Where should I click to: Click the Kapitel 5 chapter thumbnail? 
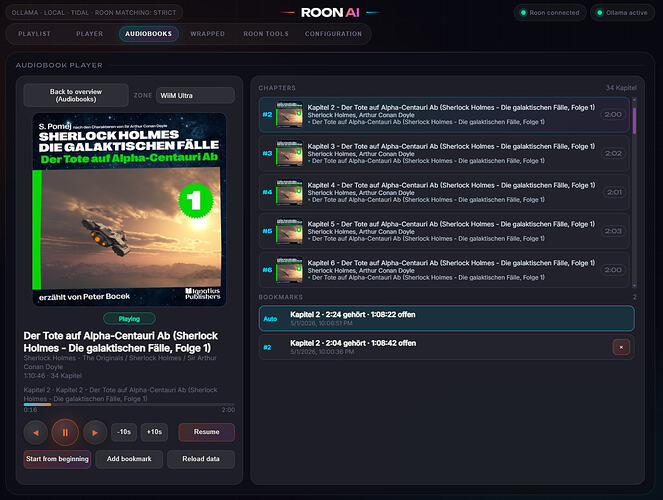click(289, 231)
